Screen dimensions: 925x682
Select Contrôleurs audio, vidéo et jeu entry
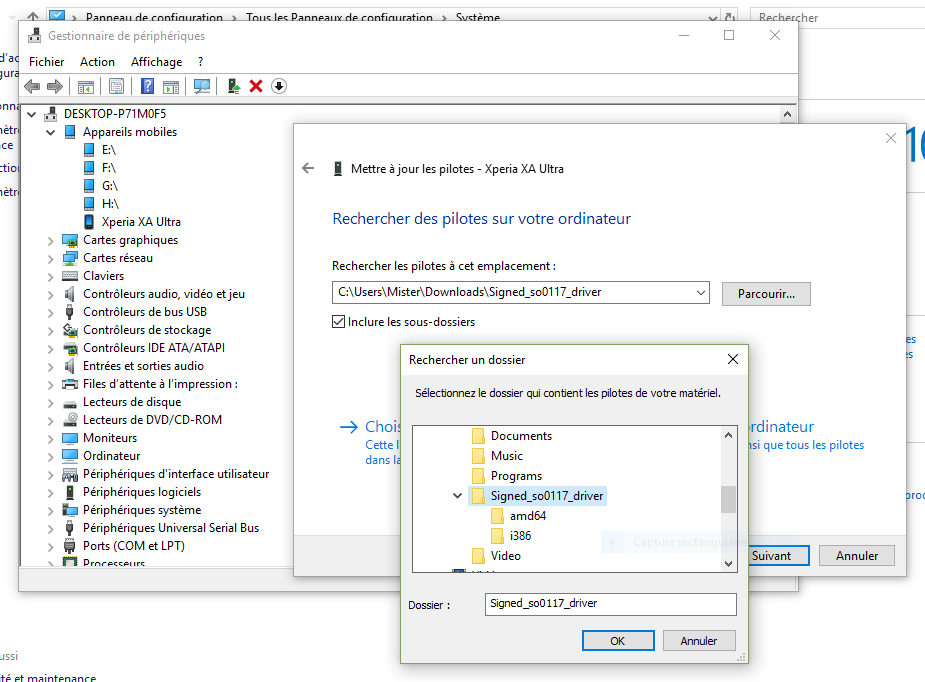[164, 294]
